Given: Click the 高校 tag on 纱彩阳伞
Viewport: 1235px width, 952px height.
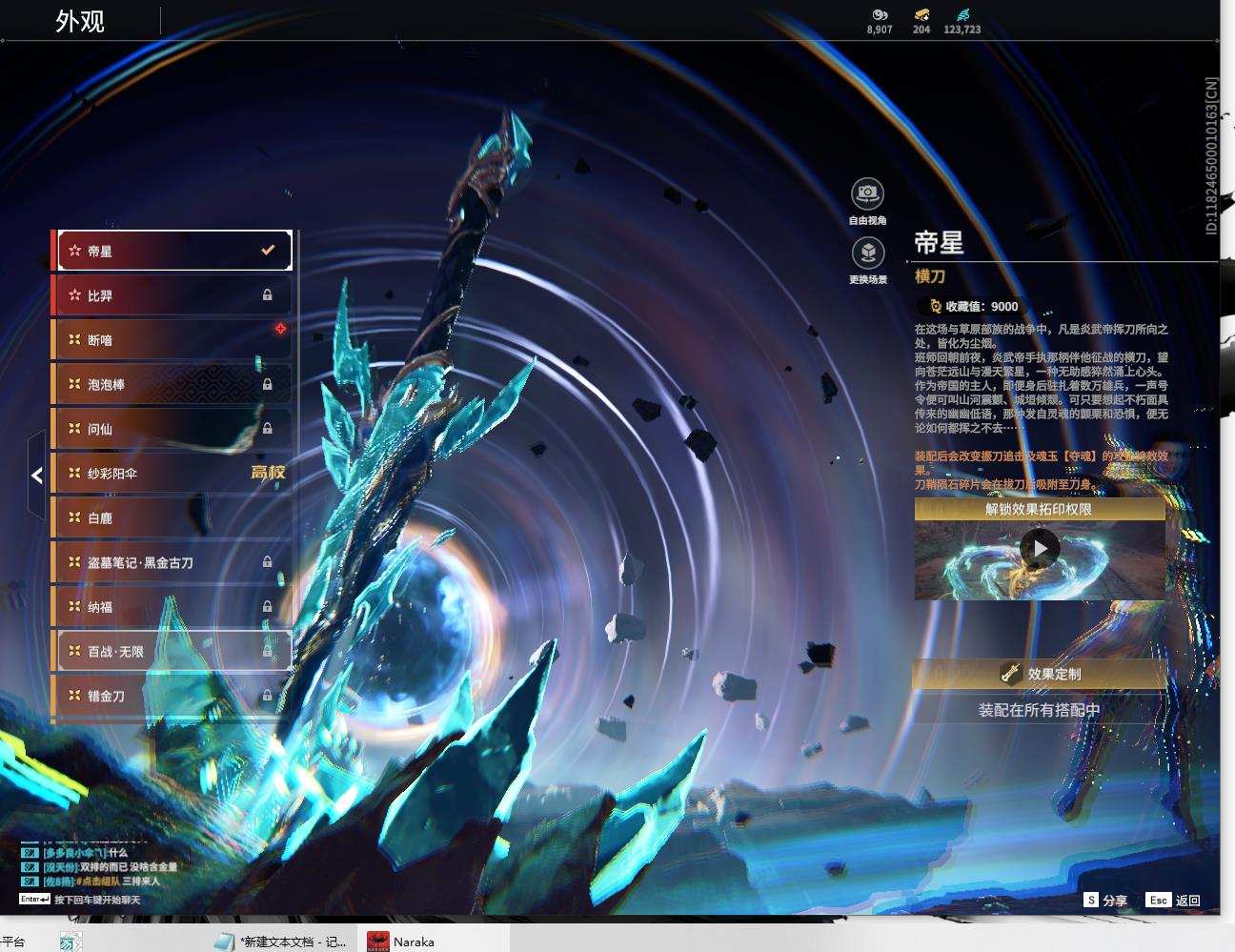Looking at the screenshot, I should pyautogui.click(x=268, y=473).
